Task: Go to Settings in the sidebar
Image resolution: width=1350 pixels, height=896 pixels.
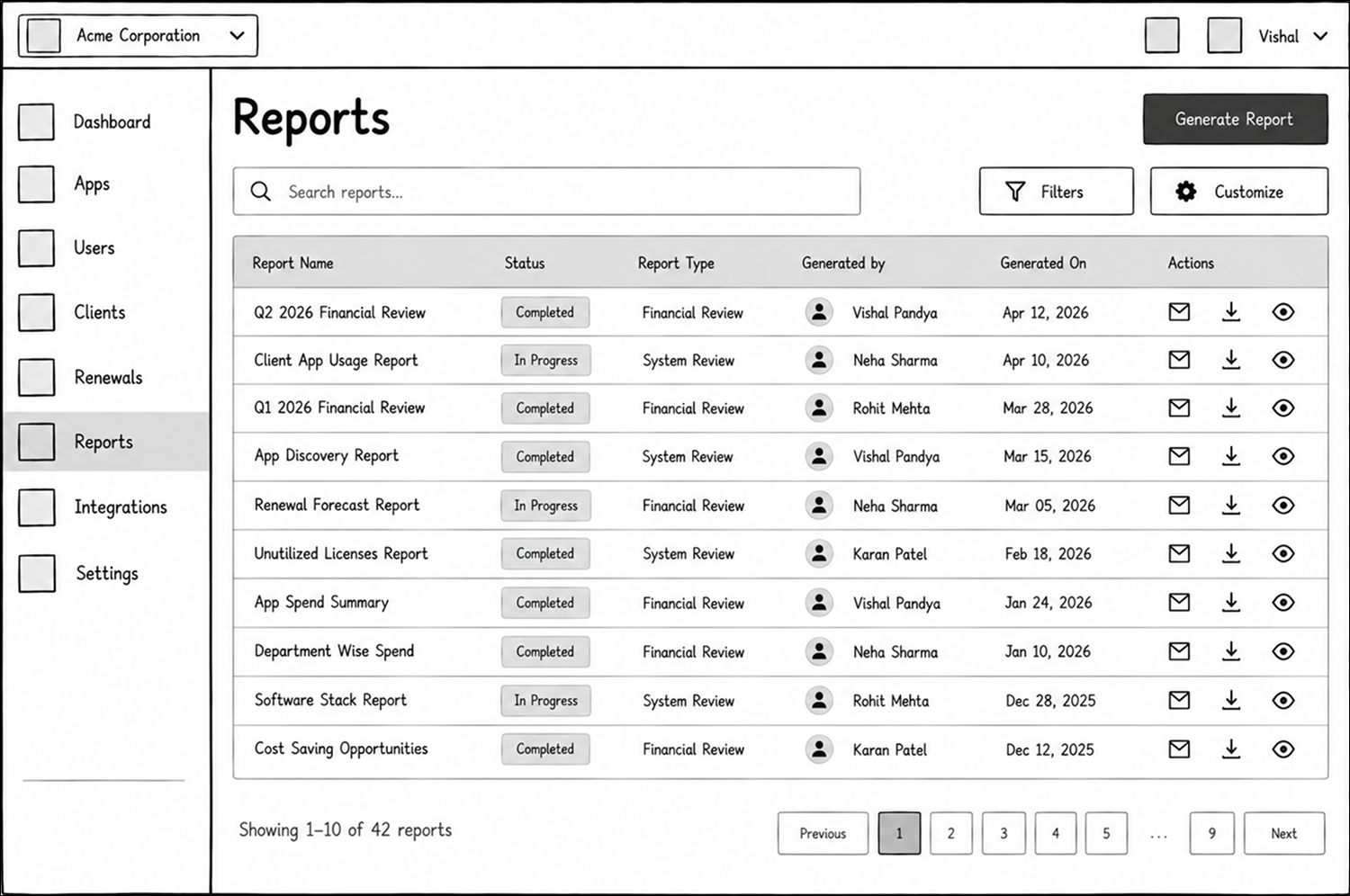Action: pos(106,573)
